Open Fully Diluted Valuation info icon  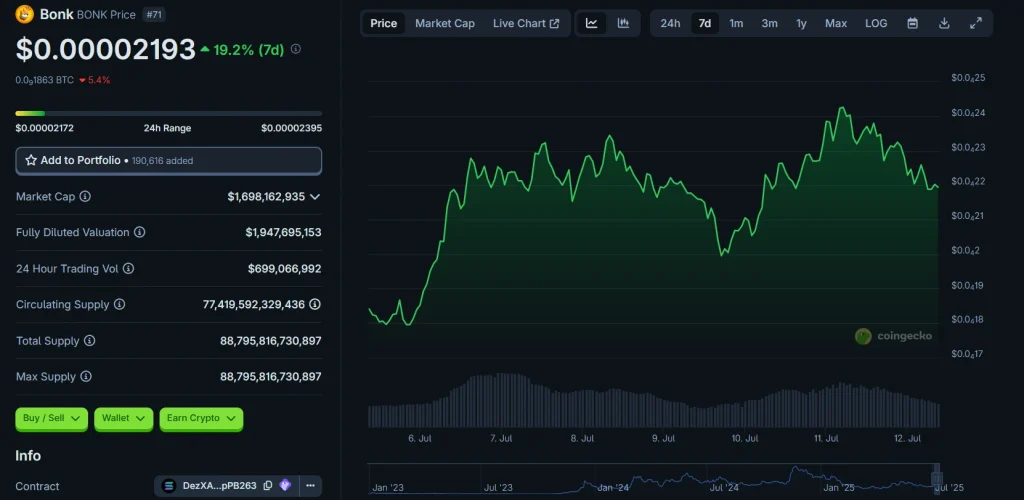tap(140, 232)
